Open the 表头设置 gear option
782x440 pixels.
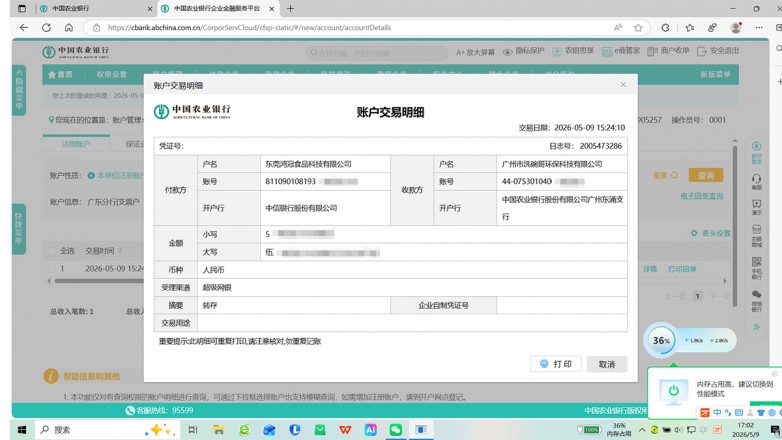tap(694, 233)
